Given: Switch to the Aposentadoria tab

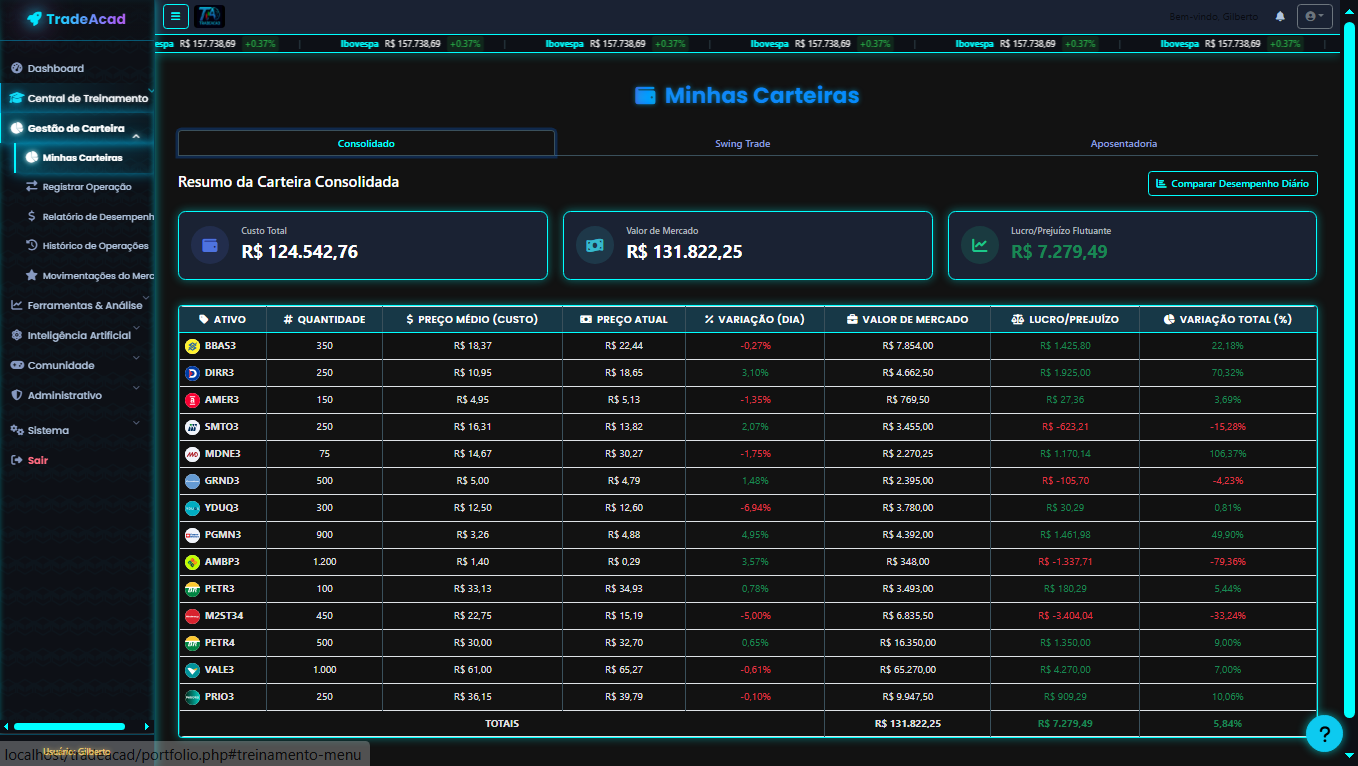Looking at the screenshot, I should point(1123,144).
